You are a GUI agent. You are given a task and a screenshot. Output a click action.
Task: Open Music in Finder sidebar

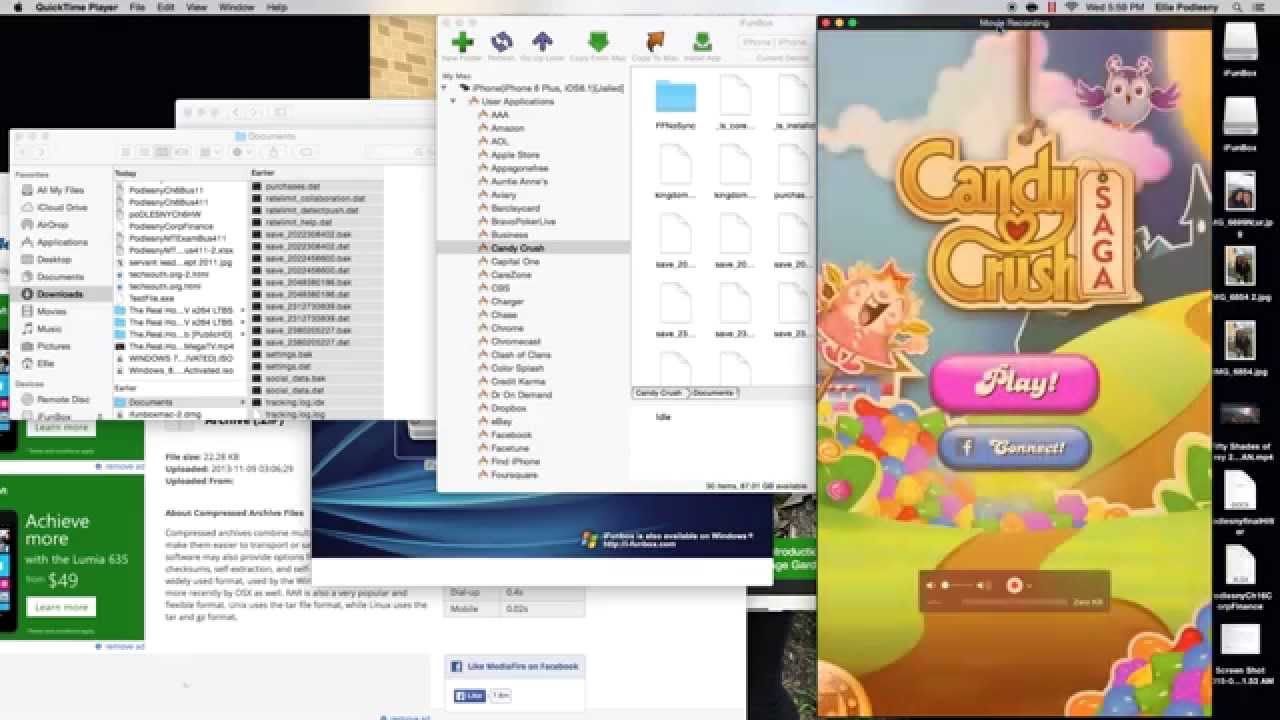coord(49,329)
